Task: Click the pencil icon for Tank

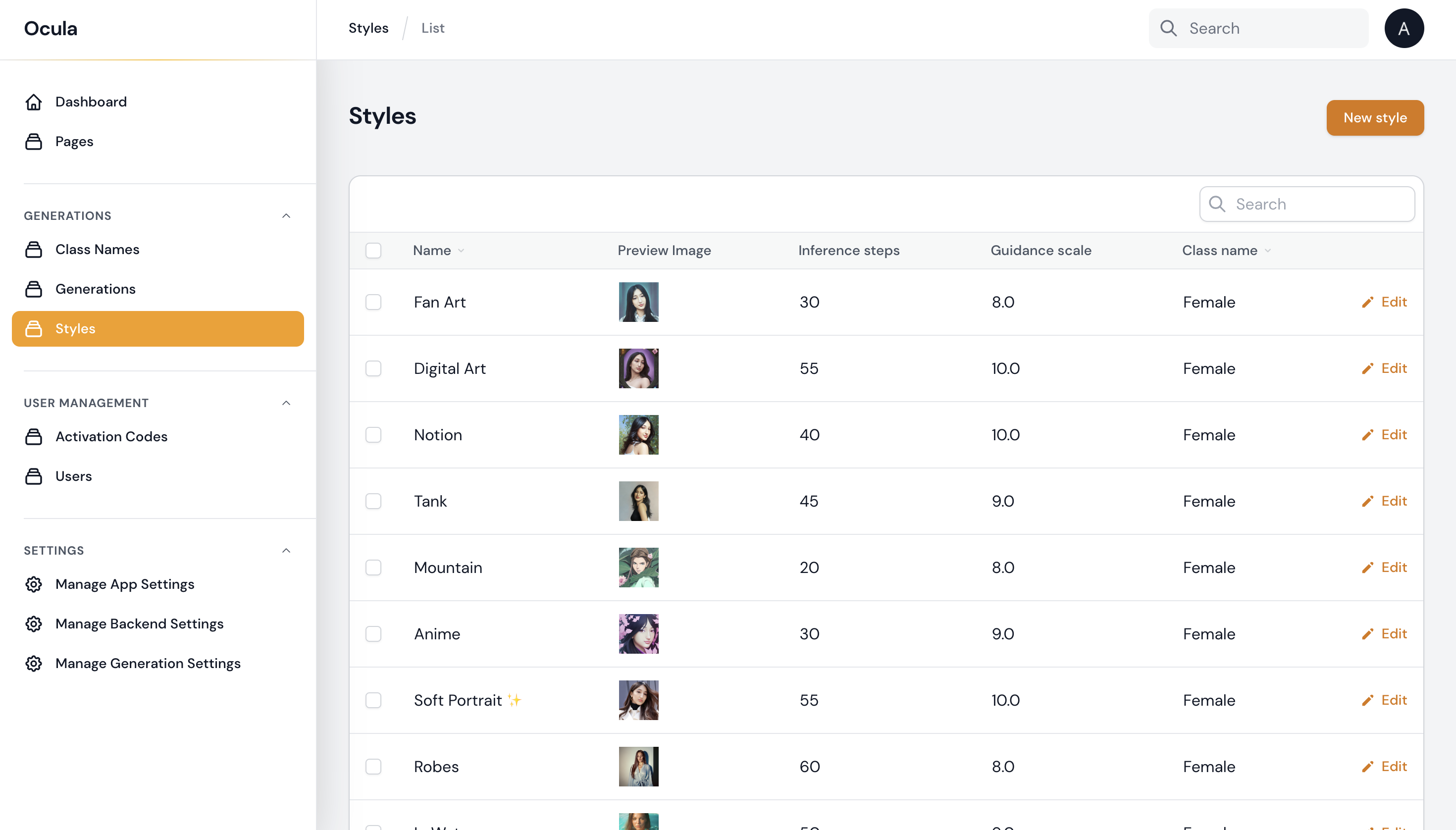Action: 1367,501
